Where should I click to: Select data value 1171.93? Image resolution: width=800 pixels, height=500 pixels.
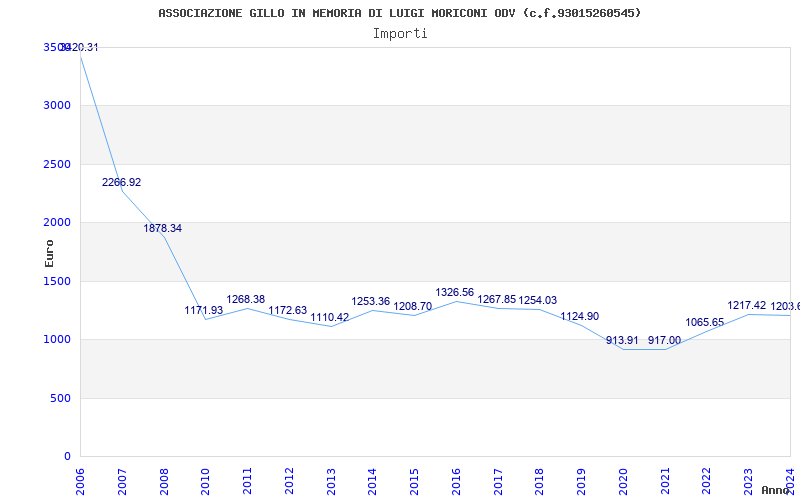[204, 310]
